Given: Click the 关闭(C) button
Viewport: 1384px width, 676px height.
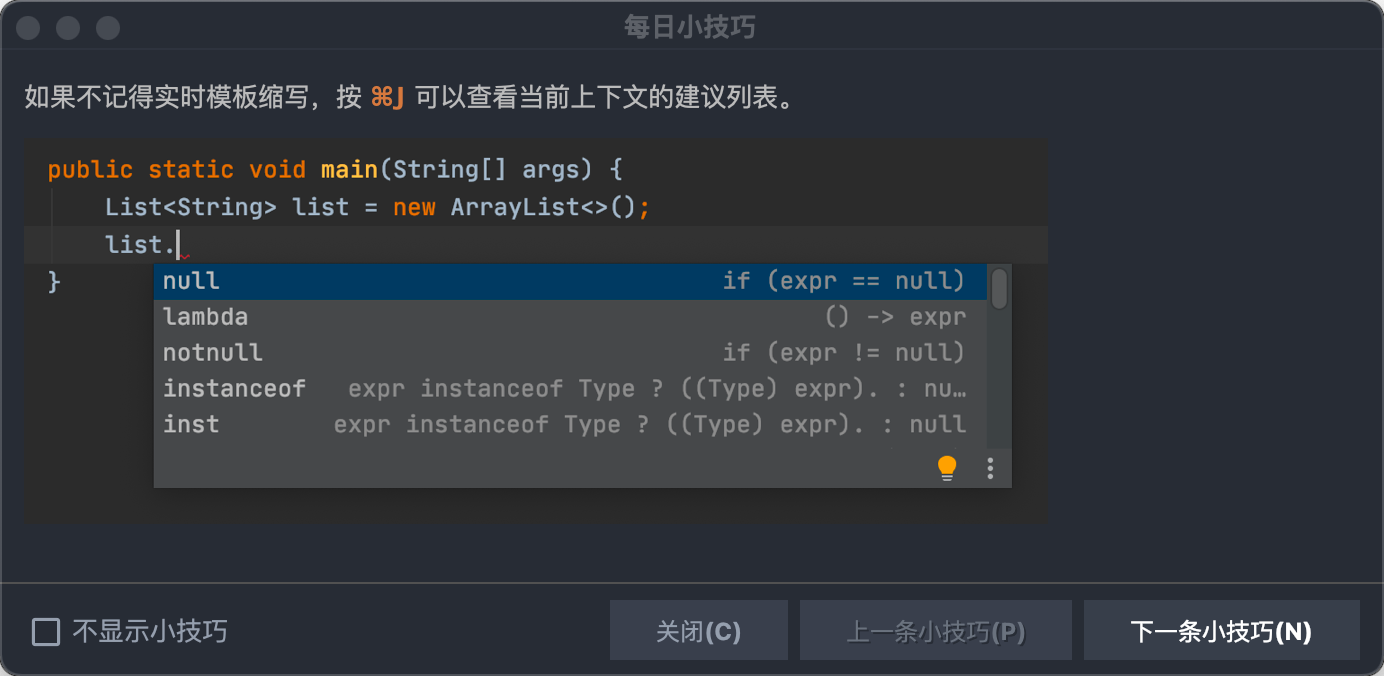Looking at the screenshot, I should 698,630.
